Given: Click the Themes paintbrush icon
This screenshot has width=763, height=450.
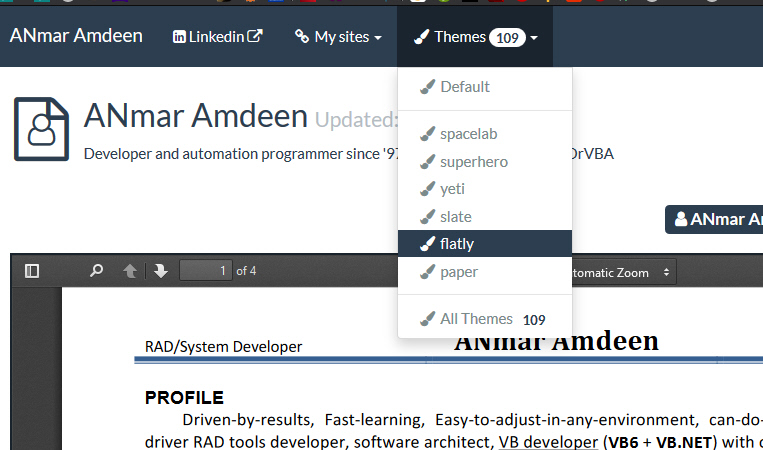Looking at the screenshot, I should click(x=422, y=37).
